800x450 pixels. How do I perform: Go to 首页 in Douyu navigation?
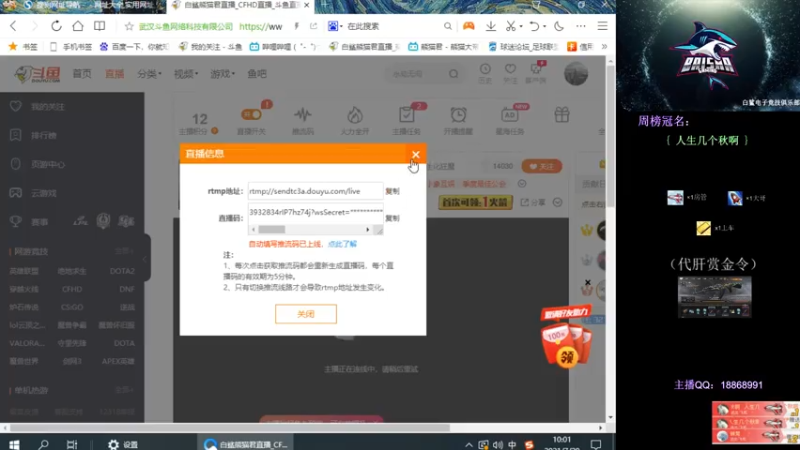pos(82,74)
